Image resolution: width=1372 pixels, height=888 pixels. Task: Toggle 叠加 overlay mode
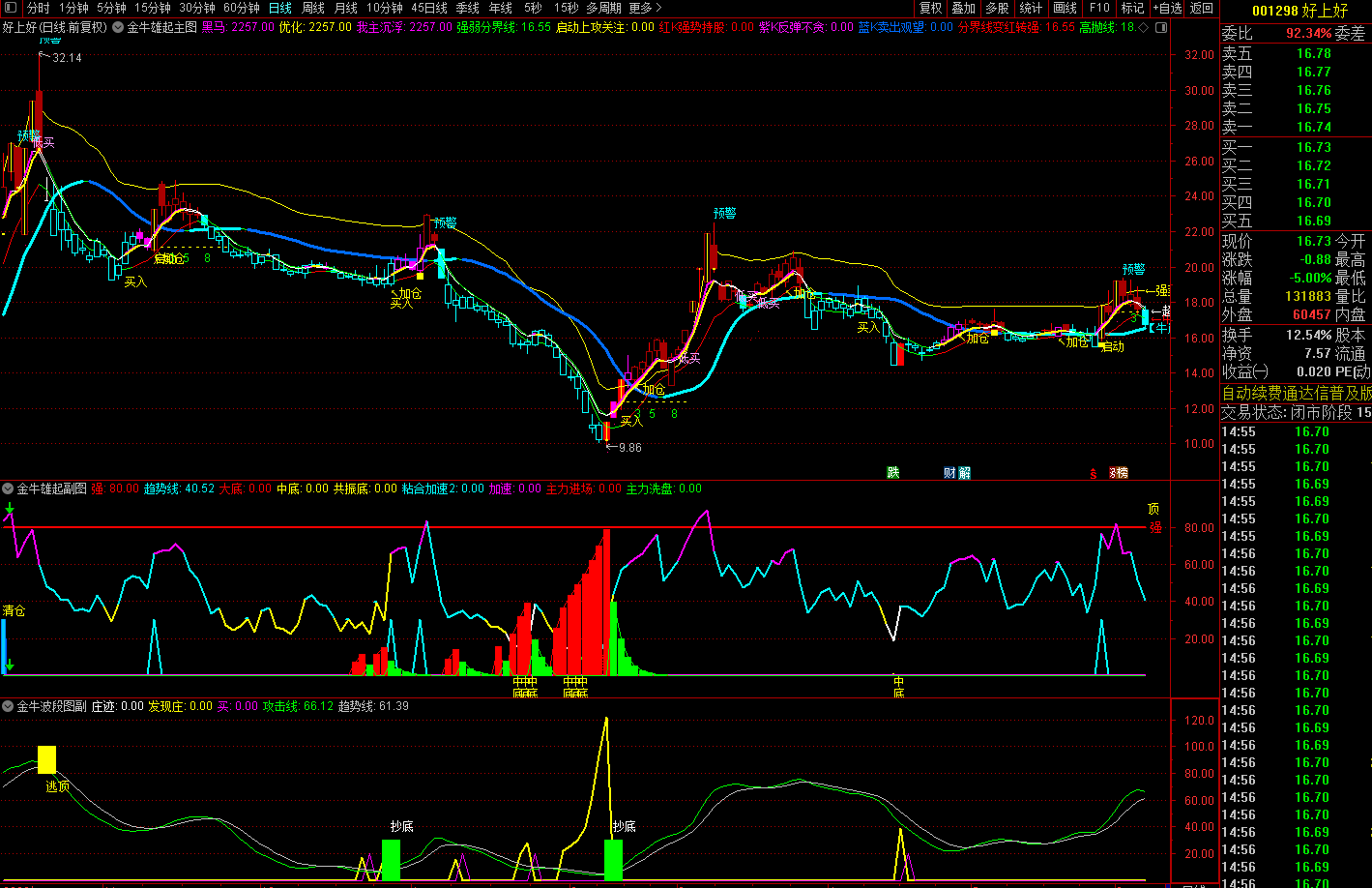point(963,8)
